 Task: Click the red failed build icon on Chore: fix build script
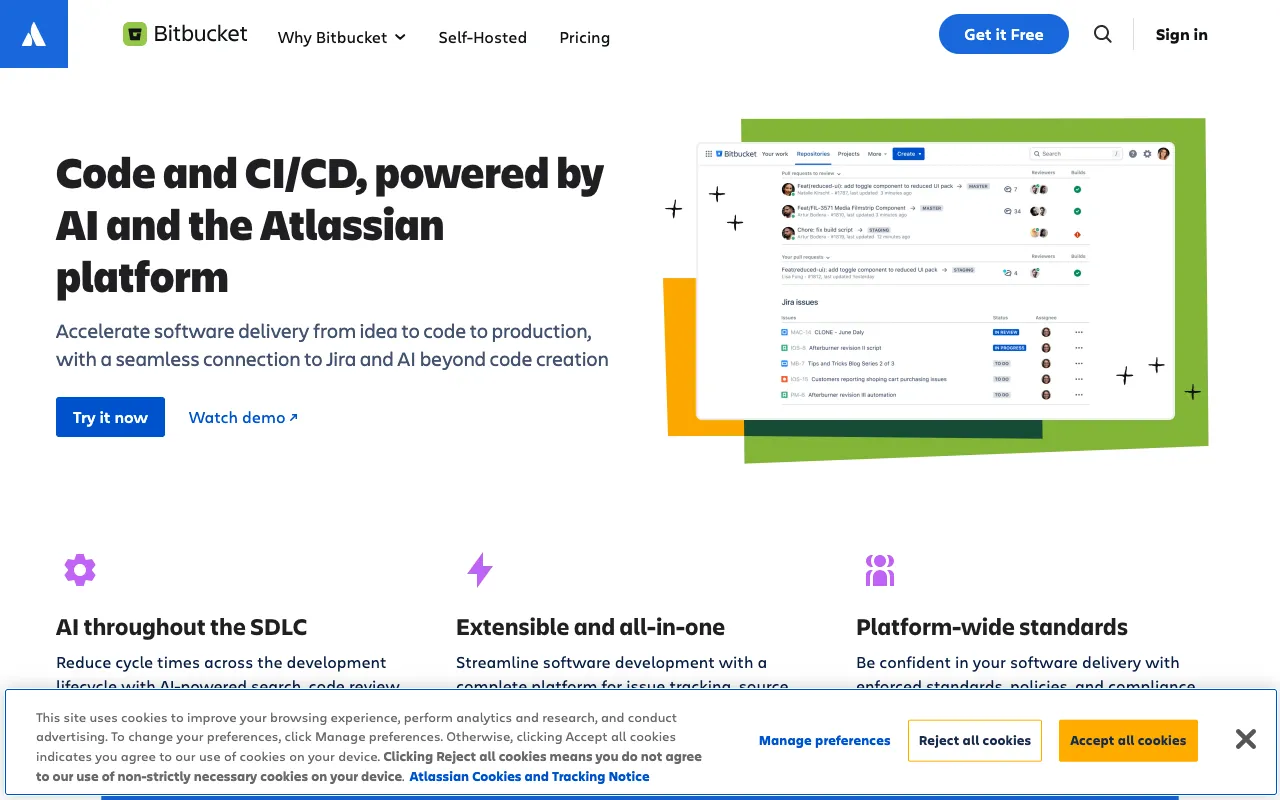point(1077,234)
